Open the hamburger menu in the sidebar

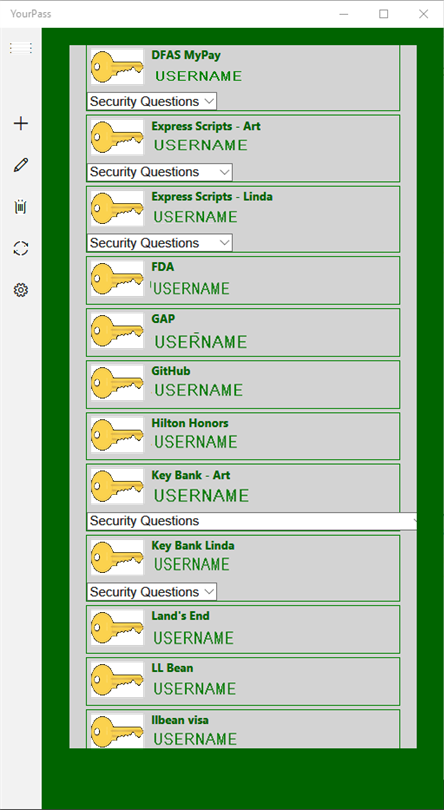(21, 48)
